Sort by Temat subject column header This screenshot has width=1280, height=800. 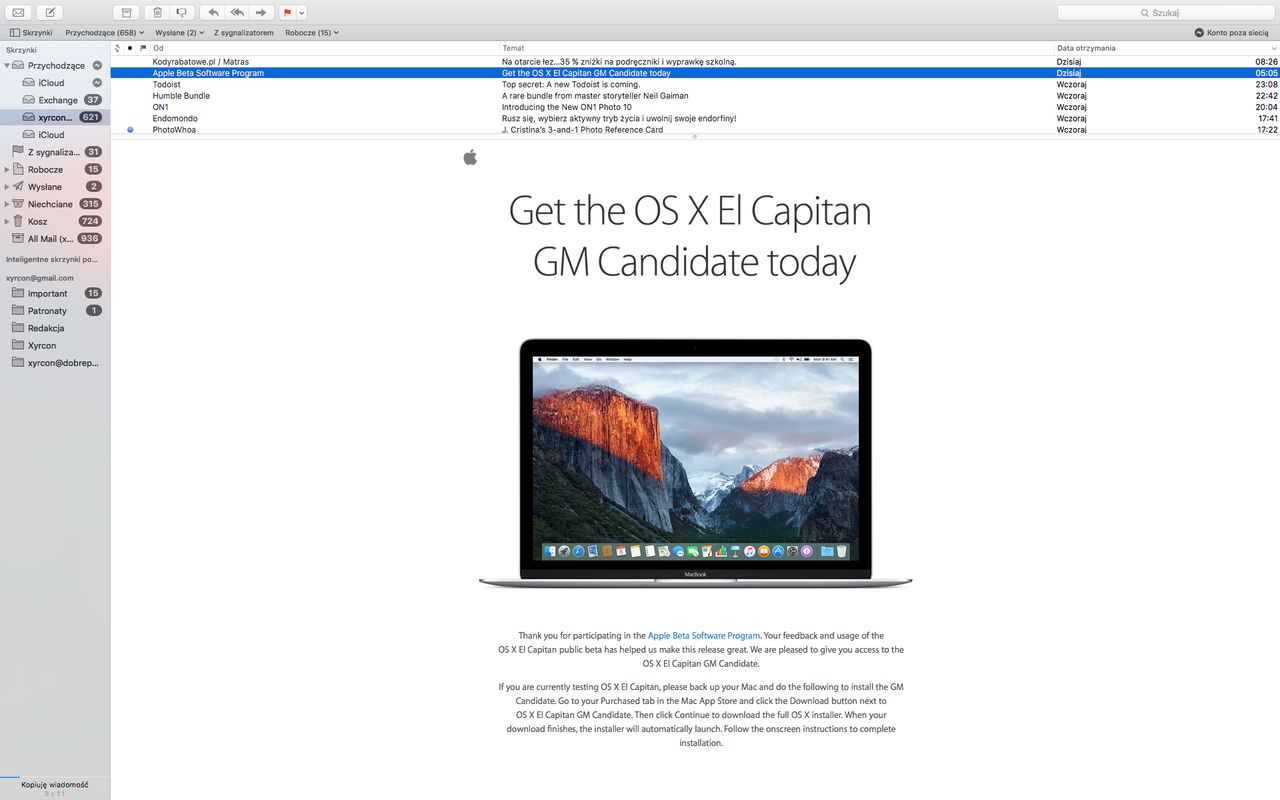[777, 48]
